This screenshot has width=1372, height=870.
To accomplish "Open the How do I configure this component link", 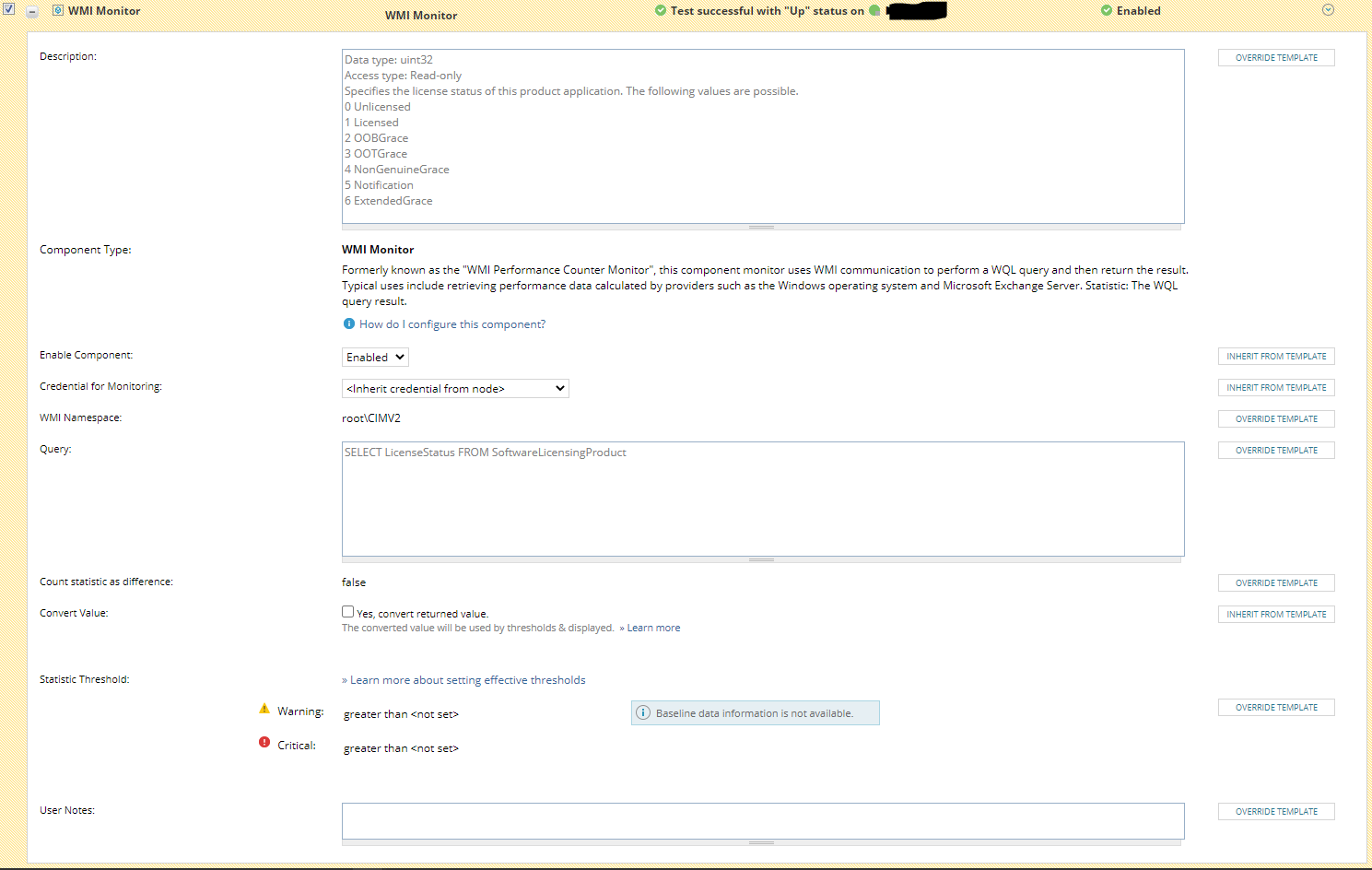I will click(x=451, y=323).
